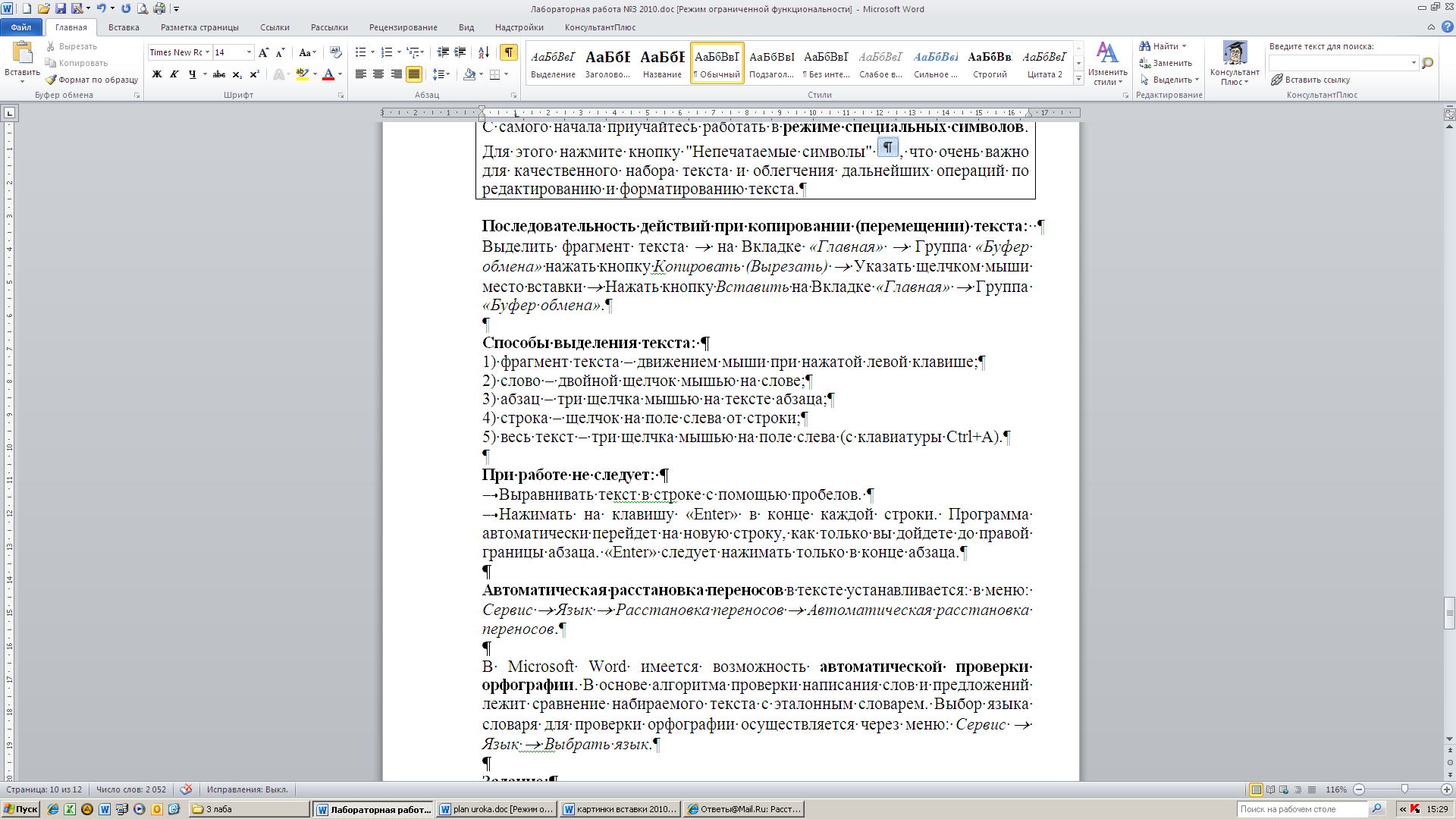Click the Пуск start button
Viewport: 1456px width, 819px height.
pos(20,809)
